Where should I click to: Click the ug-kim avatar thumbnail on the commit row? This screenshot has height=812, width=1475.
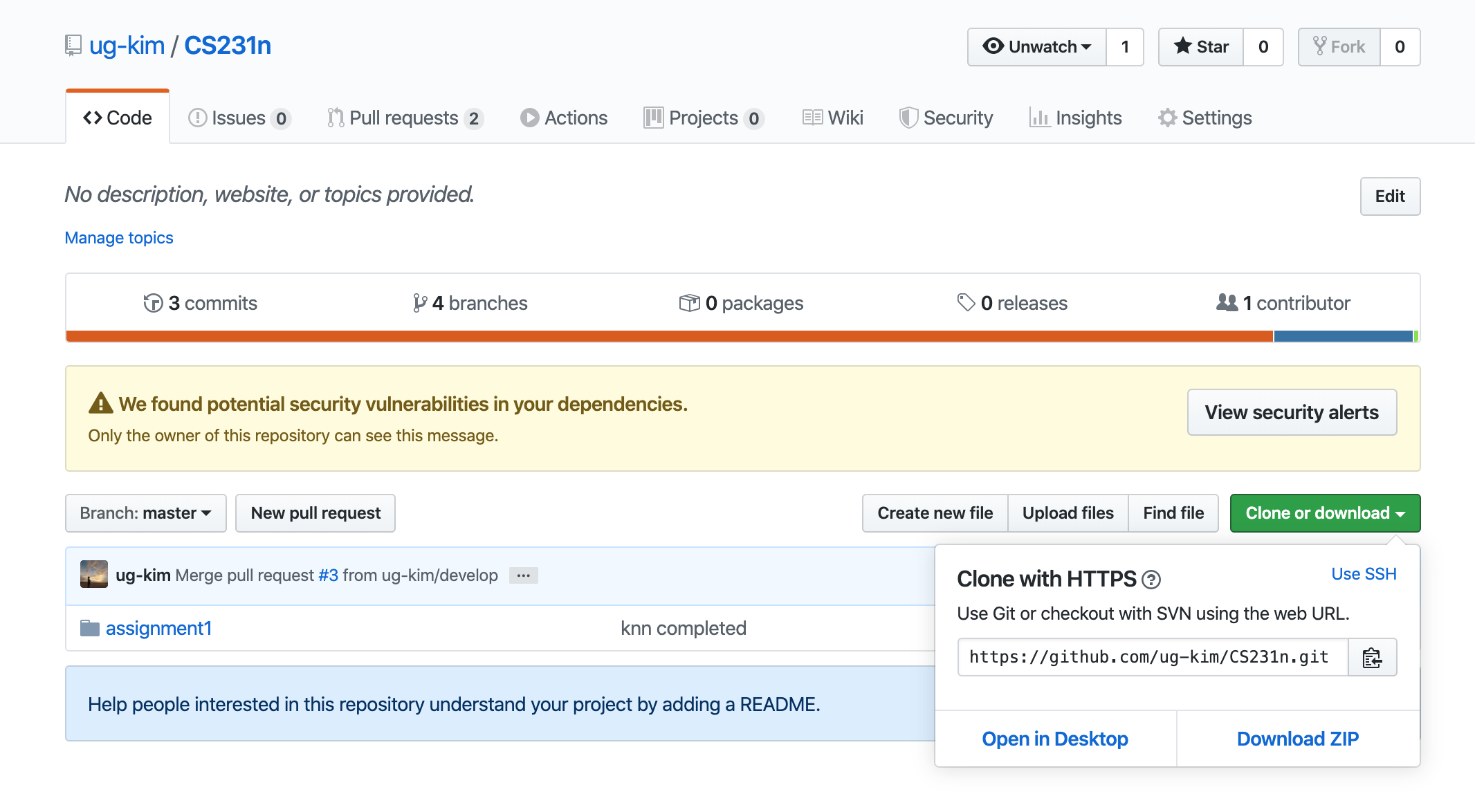click(94, 575)
